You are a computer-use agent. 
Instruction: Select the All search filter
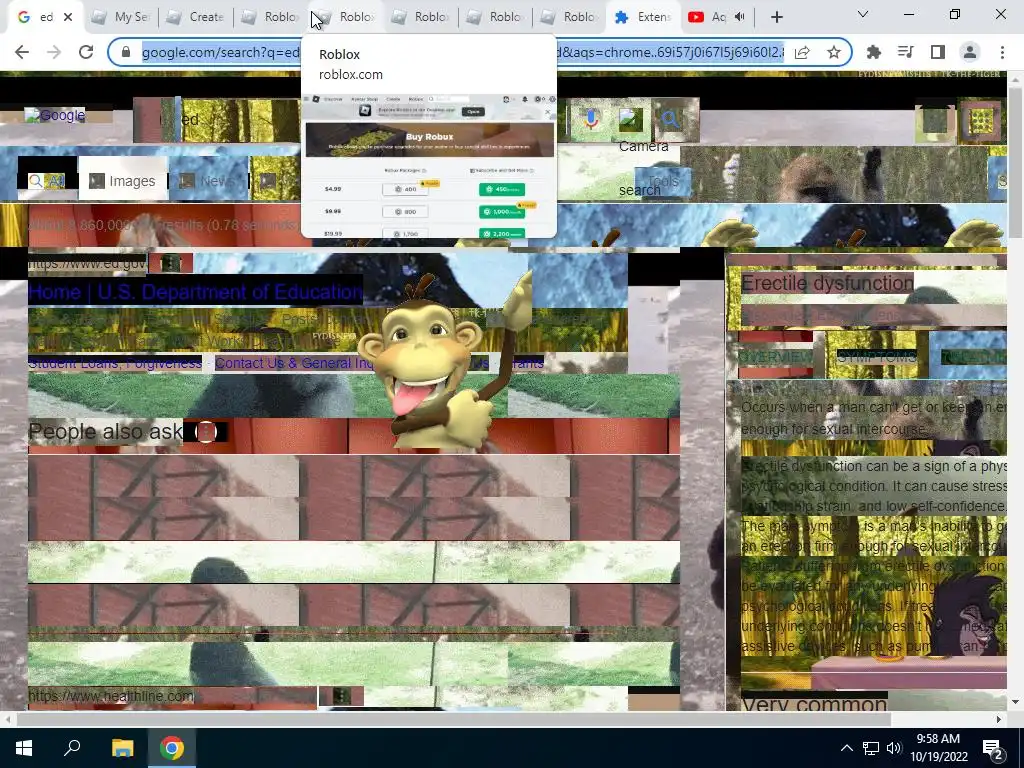coord(47,181)
